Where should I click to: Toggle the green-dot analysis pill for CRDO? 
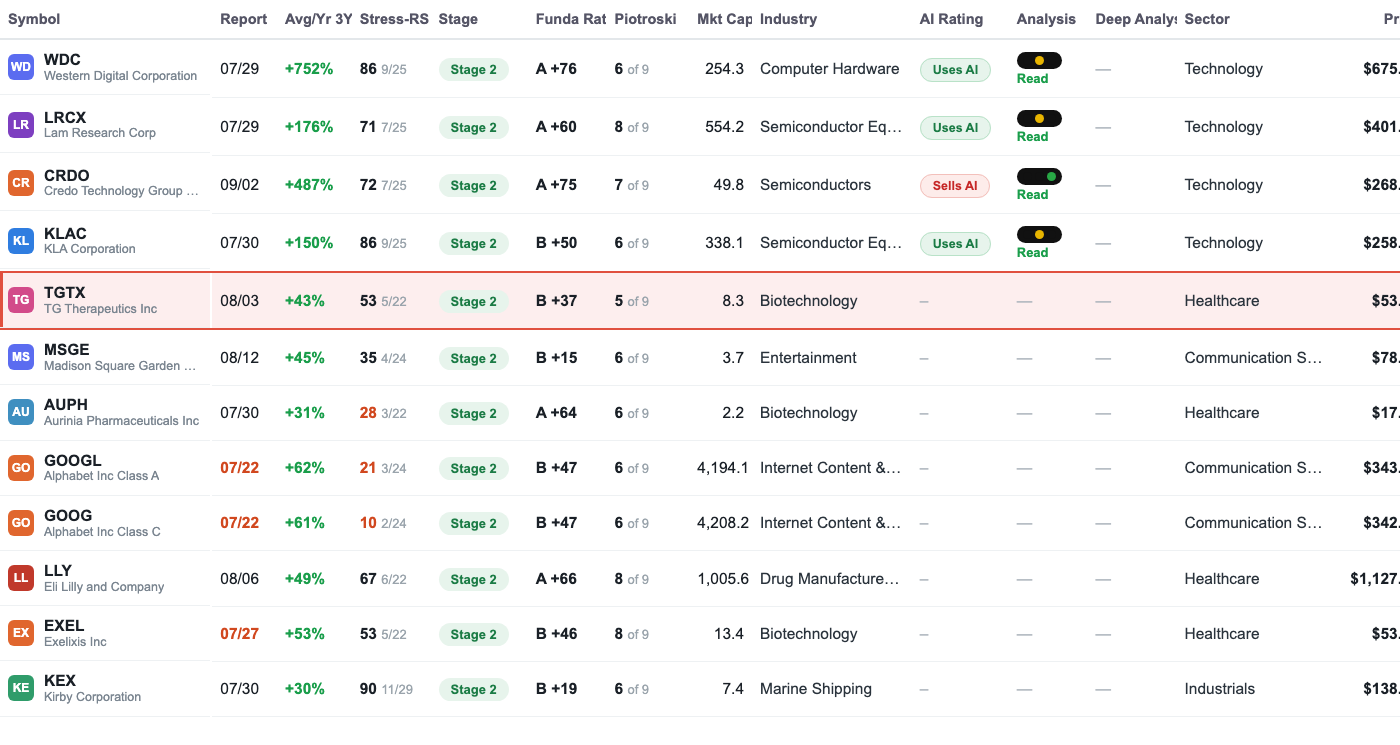coord(1039,176)
